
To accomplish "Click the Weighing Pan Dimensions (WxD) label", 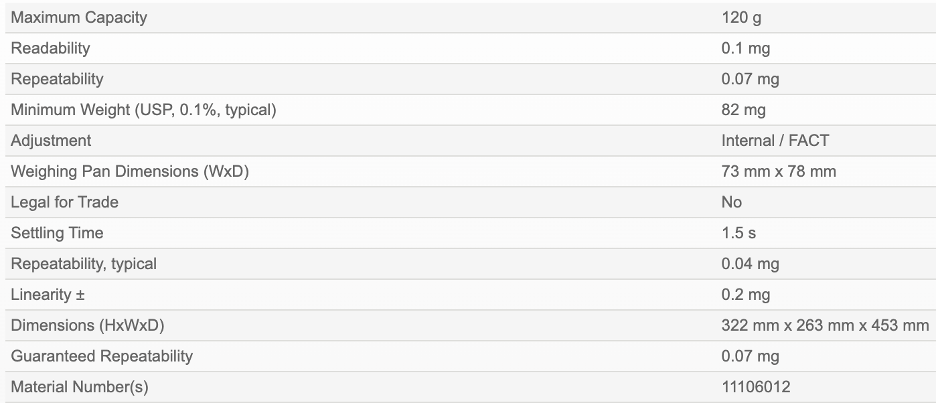I will click(130, 172).
